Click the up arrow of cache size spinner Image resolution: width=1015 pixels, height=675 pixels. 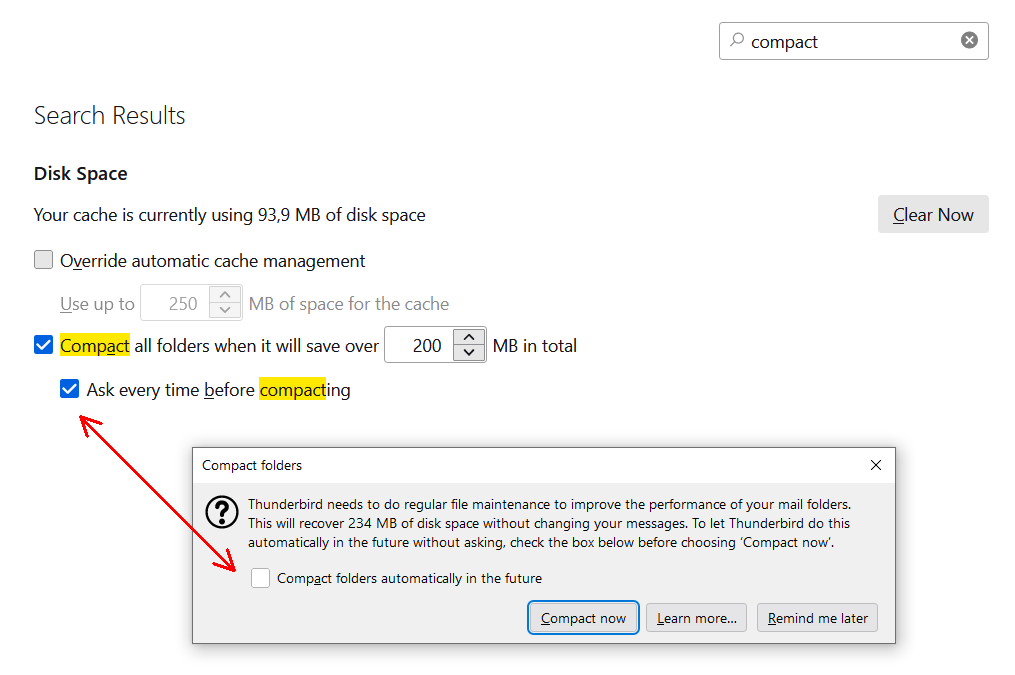[x=226, y=295]
